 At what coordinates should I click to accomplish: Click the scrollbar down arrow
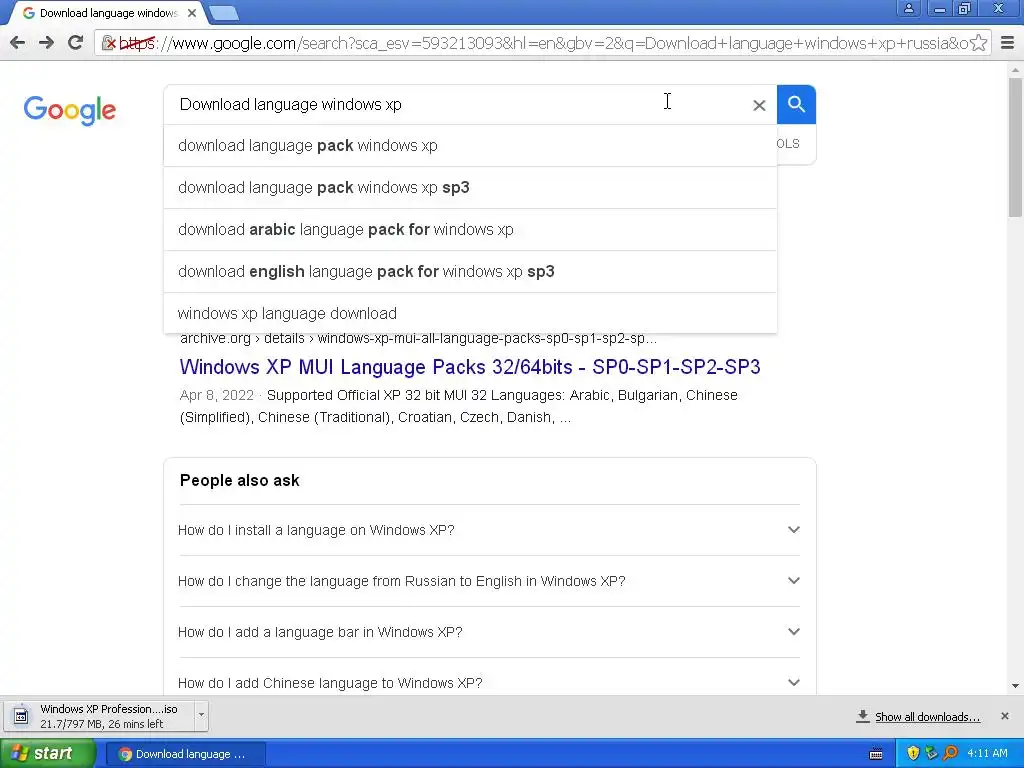(x=1015, y=686)
